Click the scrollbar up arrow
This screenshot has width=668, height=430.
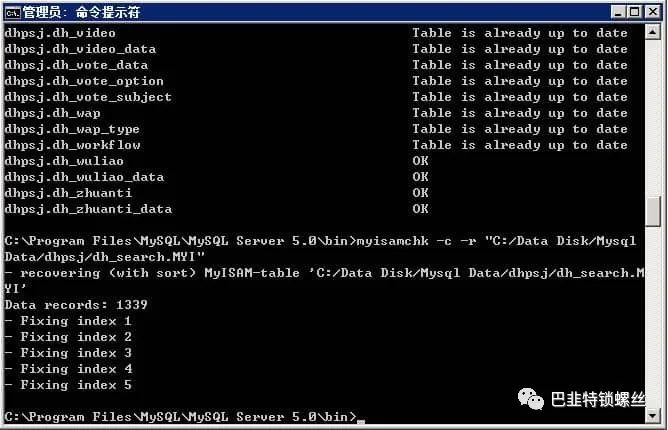653,32
